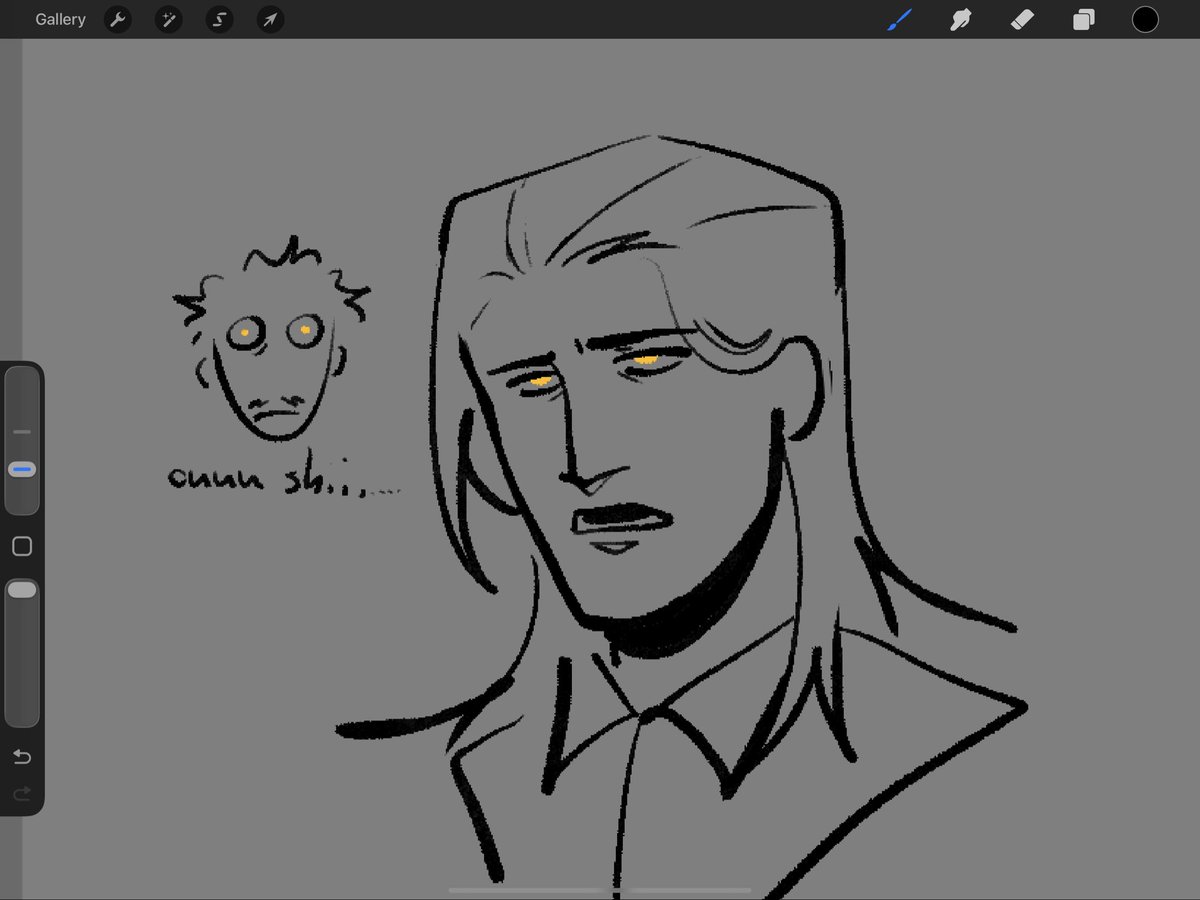The height and width of the screenshot is (900, 1200).
Task: Select the Brush tool
Action: click(x=899, y=19)
